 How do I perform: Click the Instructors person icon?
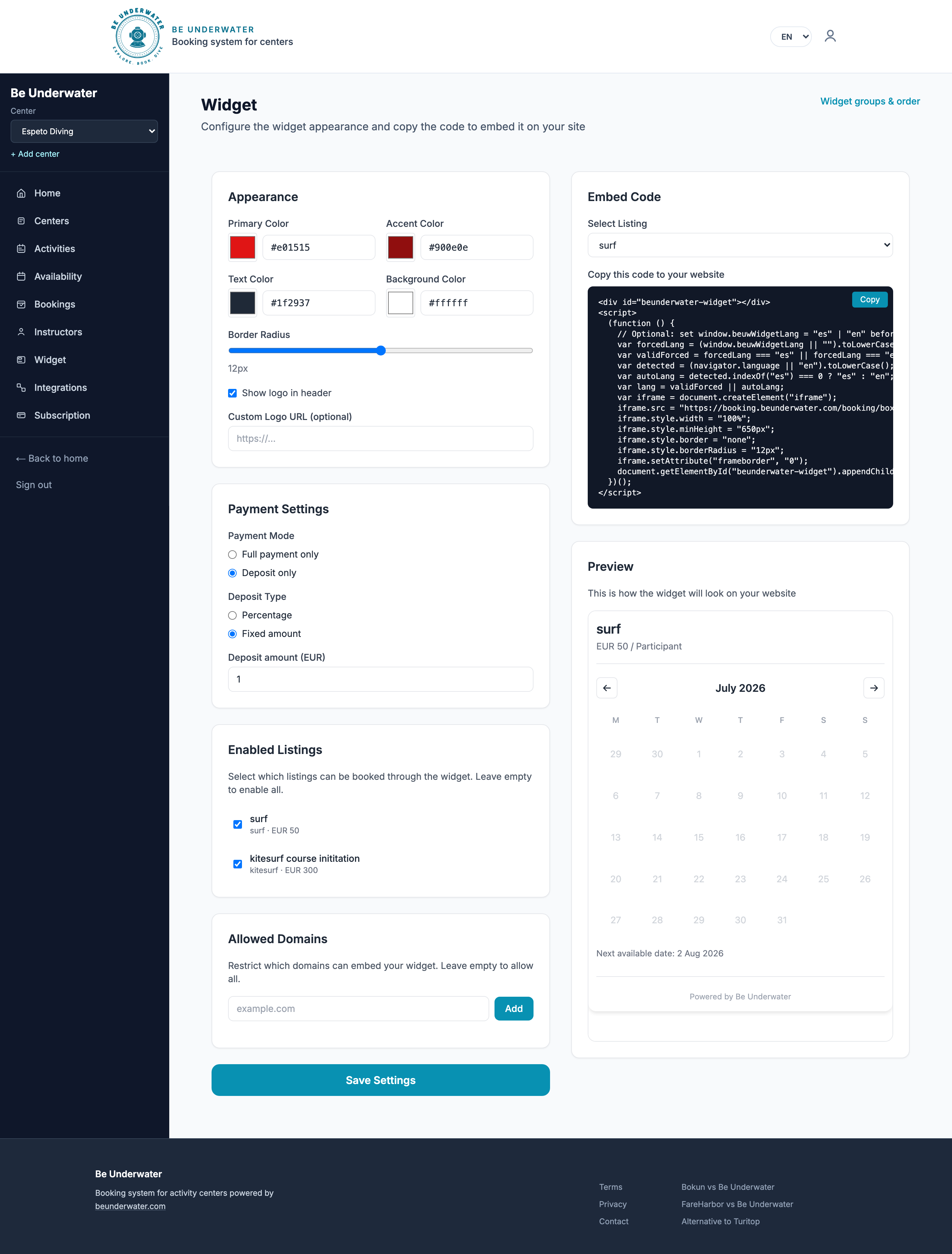click(x=21, y=332)
